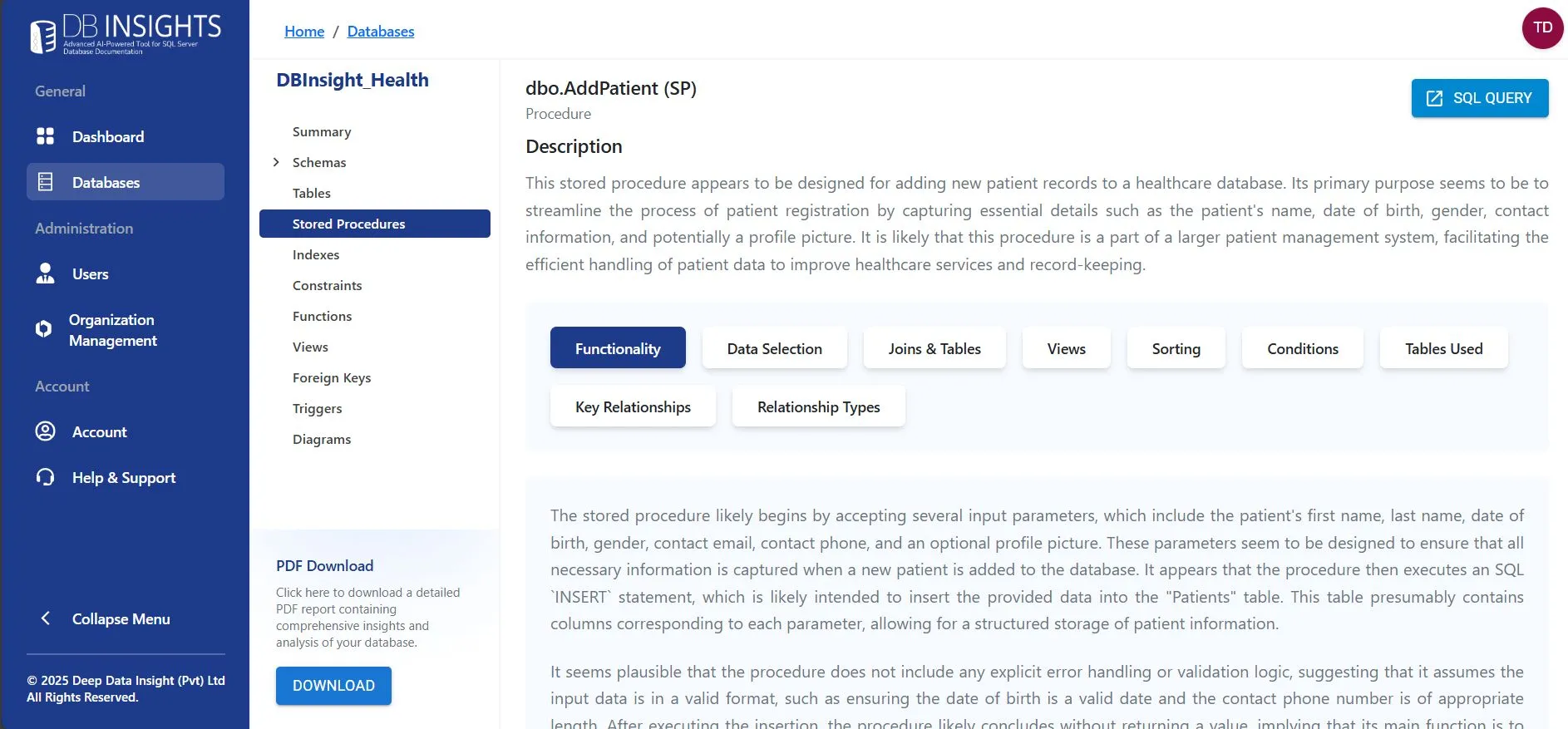Open the Dashboard grid icon
1568x729 pixels.
45,136
